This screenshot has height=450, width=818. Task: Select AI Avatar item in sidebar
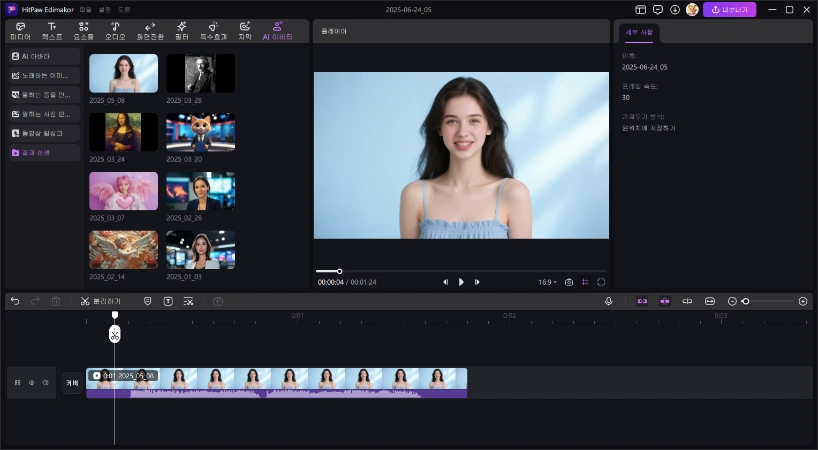tap(44, 56)
